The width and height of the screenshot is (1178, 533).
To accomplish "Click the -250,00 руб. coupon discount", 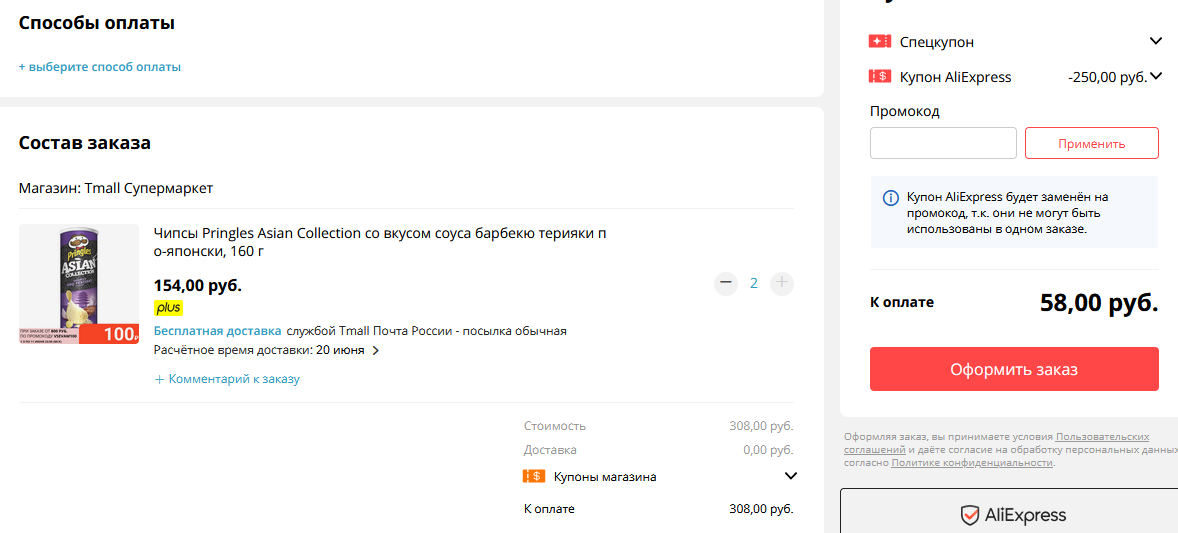I will pos(1107,77).
